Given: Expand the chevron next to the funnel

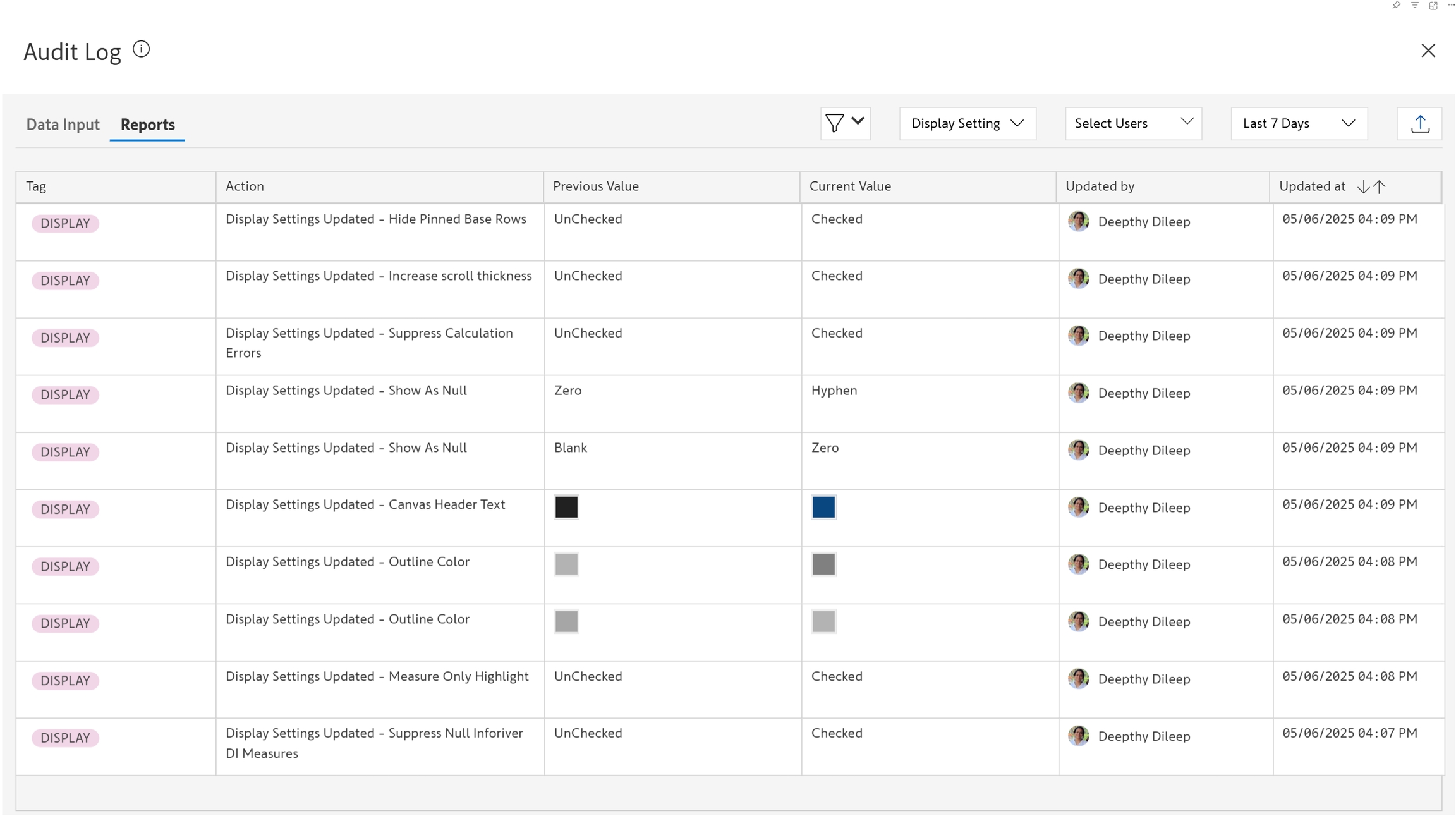Looking at the screenshot, I should point(858,121).
